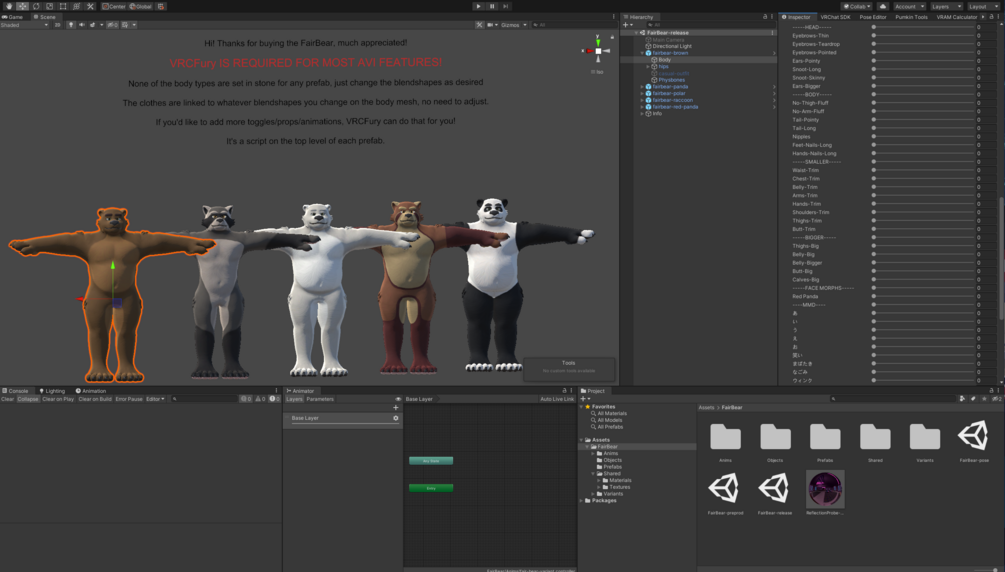This screenshot has width=1005, height=572.
Task: Toggle pivot mode Center button
Action: pyautogui.click(x=114, y=6)
